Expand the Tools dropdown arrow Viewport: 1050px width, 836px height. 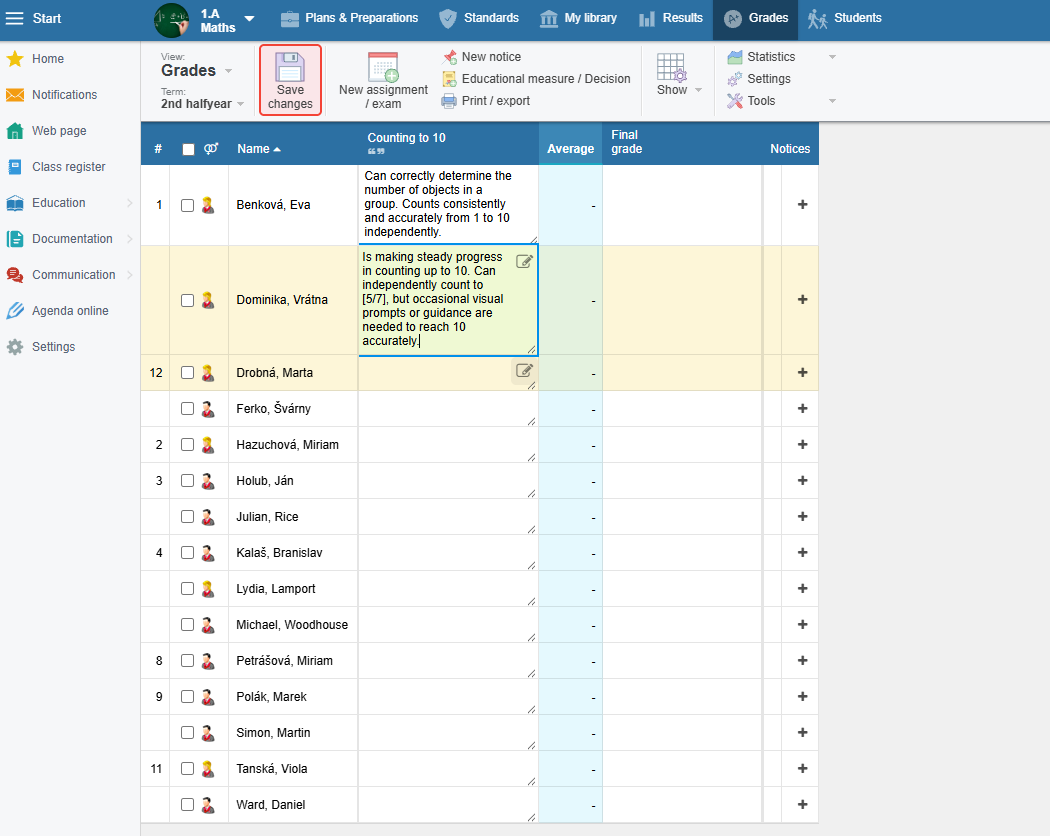point(832,101)
